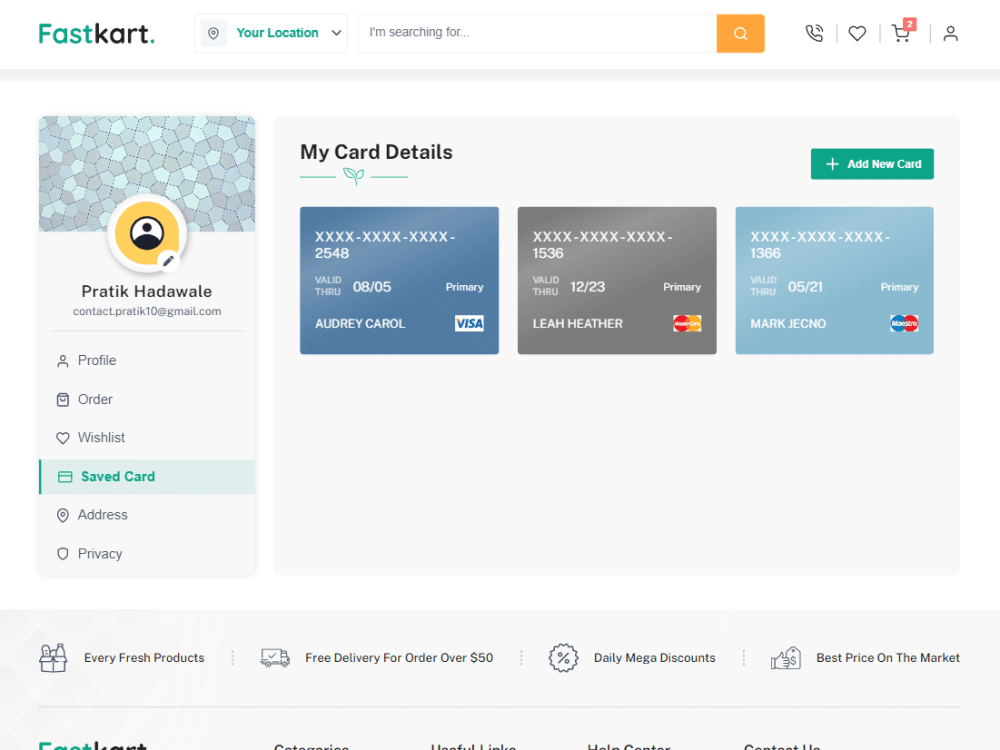The width and height of the screenshot is (1000, 750).
Task: Click the Saved Card credit card icon
Action: (65, 477)
